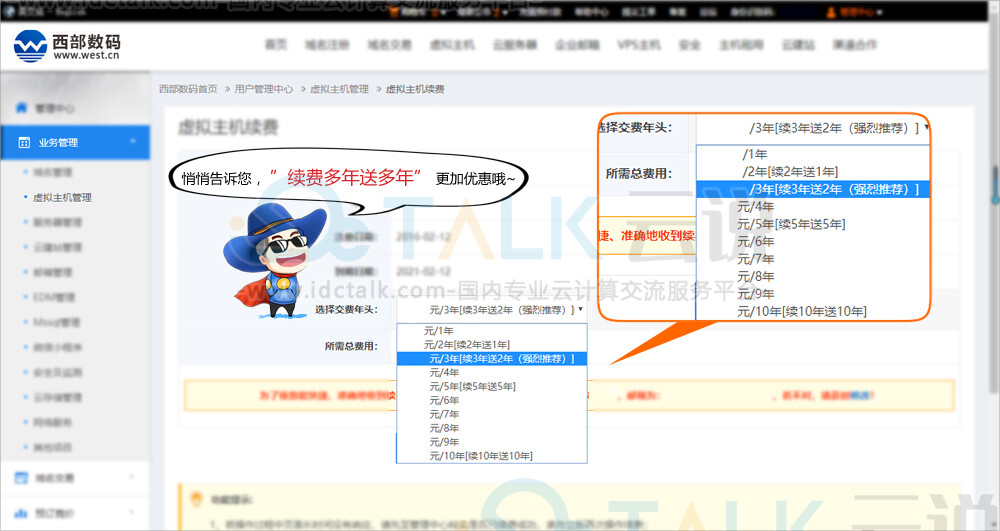Select 业务管理 section header
The height and width of the screenshot is (531, 1000).
tap(75, 142)
